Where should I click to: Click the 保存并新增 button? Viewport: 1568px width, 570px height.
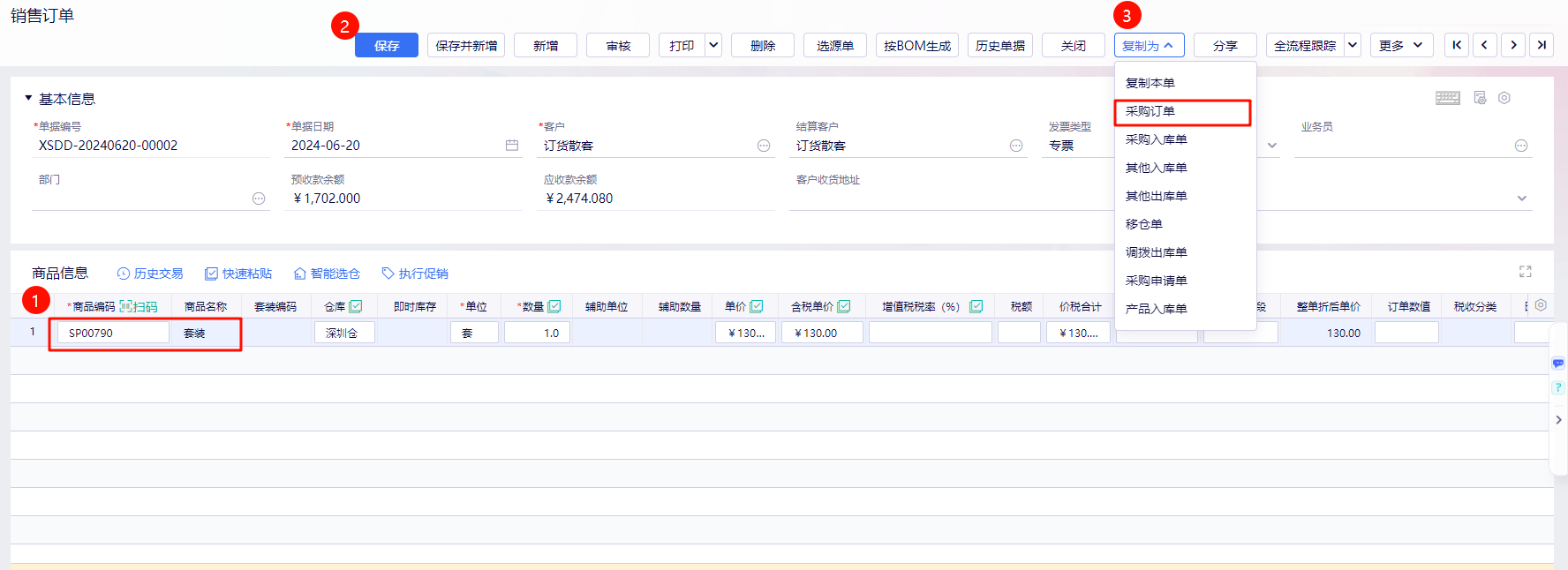(466, 45)
